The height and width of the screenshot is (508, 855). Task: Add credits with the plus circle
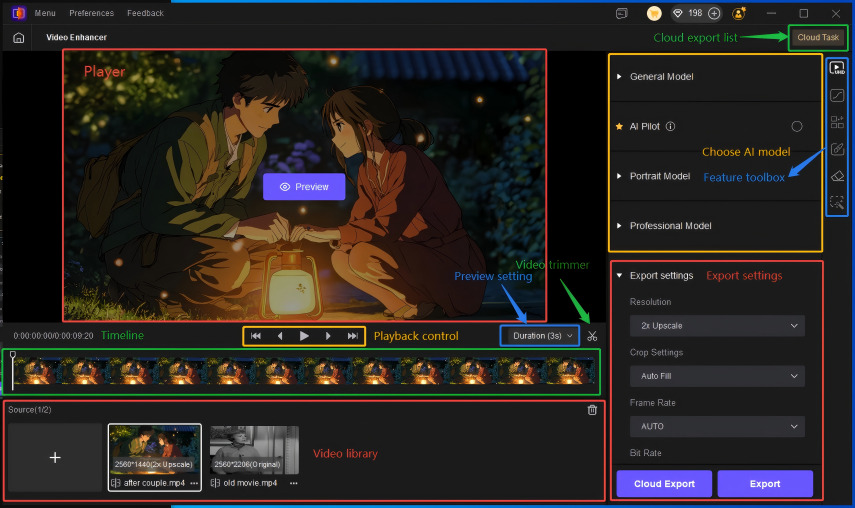(714, 13)
